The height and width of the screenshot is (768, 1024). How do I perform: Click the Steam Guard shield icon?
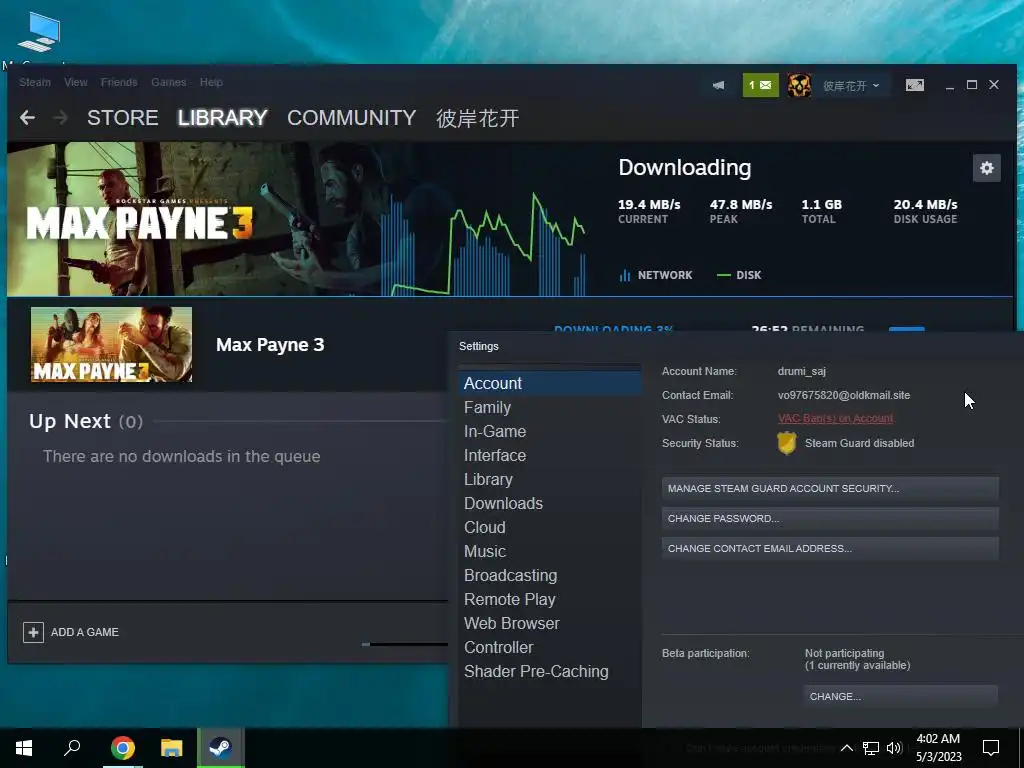(x=787, y=443)
